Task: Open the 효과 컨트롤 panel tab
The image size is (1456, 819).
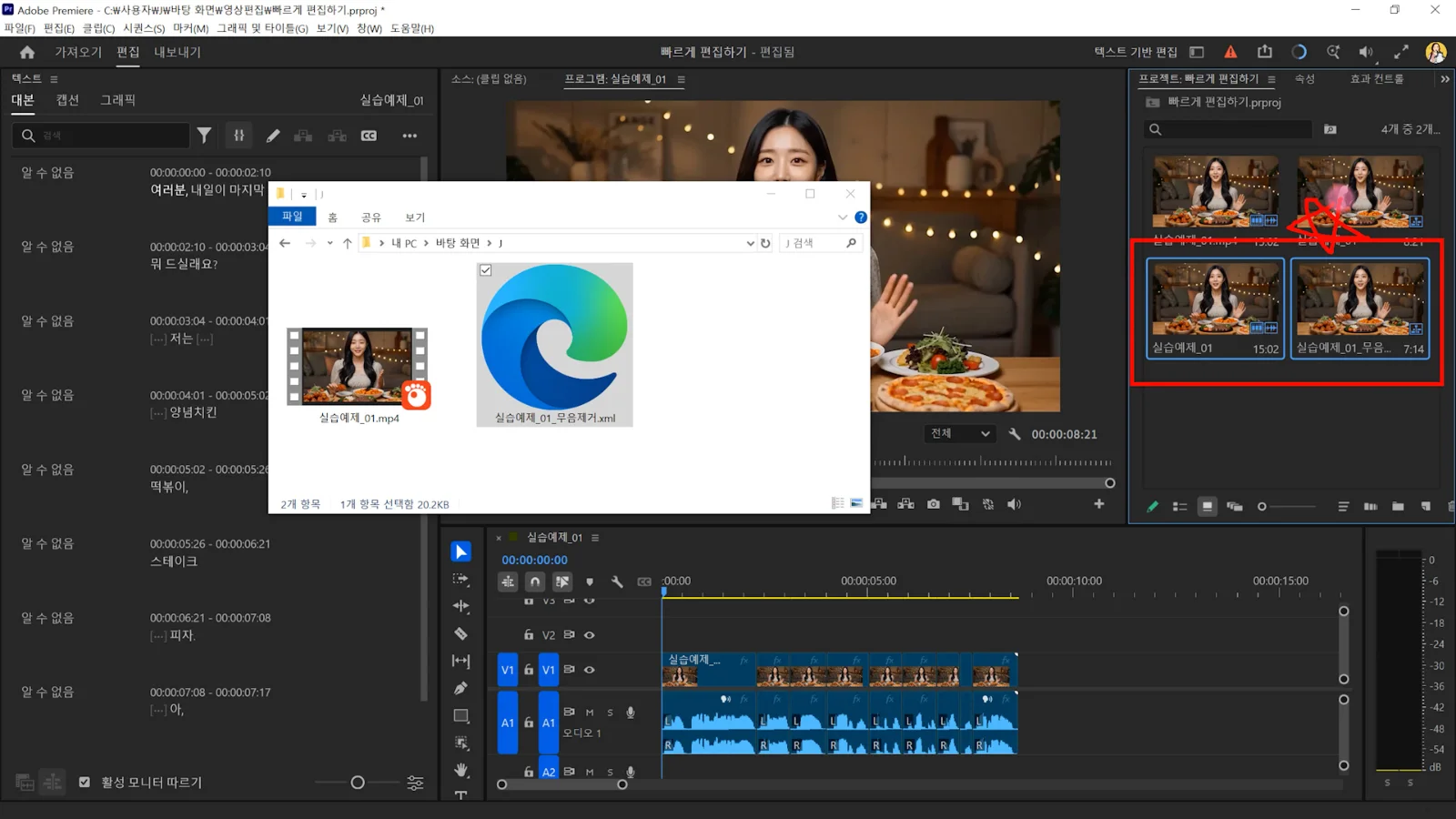Action: (x=1377, y=79)
